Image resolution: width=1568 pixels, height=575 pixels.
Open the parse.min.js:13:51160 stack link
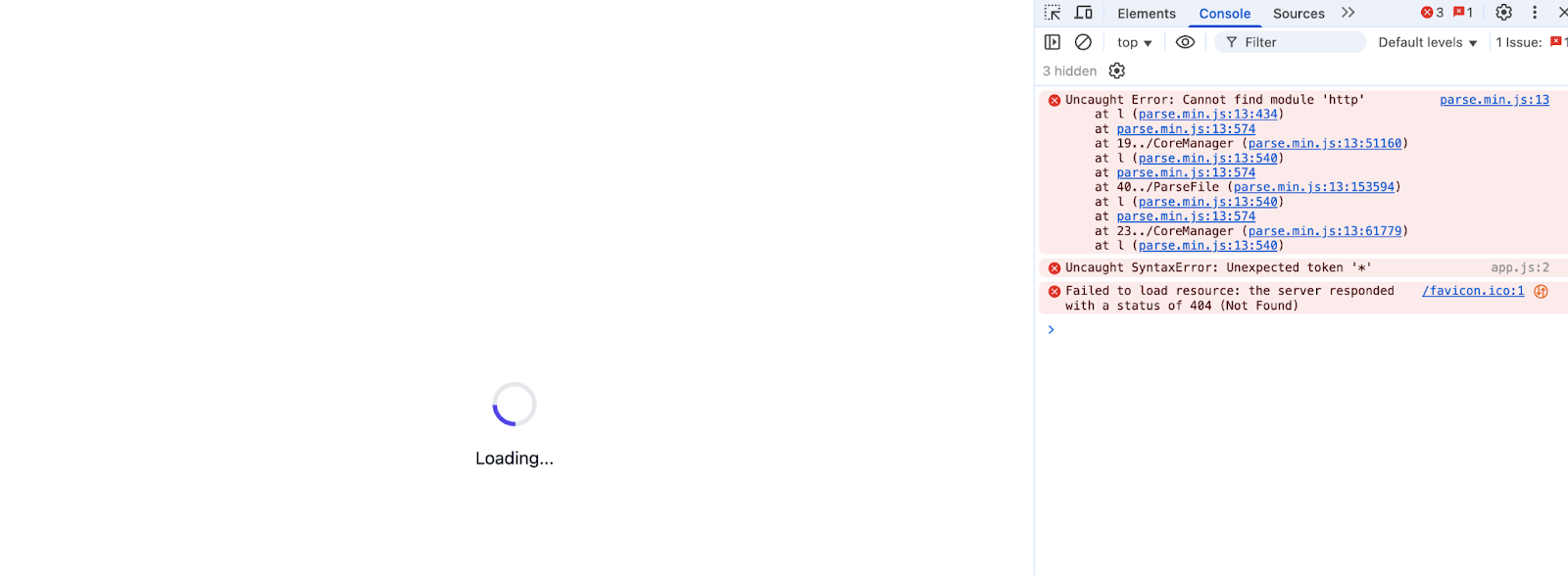point(1325,144)
